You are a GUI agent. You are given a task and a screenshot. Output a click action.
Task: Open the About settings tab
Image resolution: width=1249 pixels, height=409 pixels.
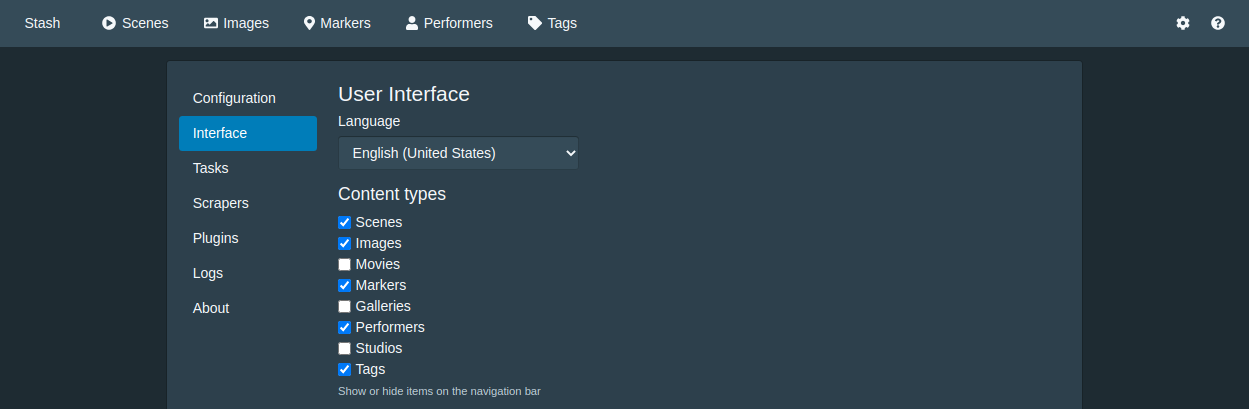[211, 308]
